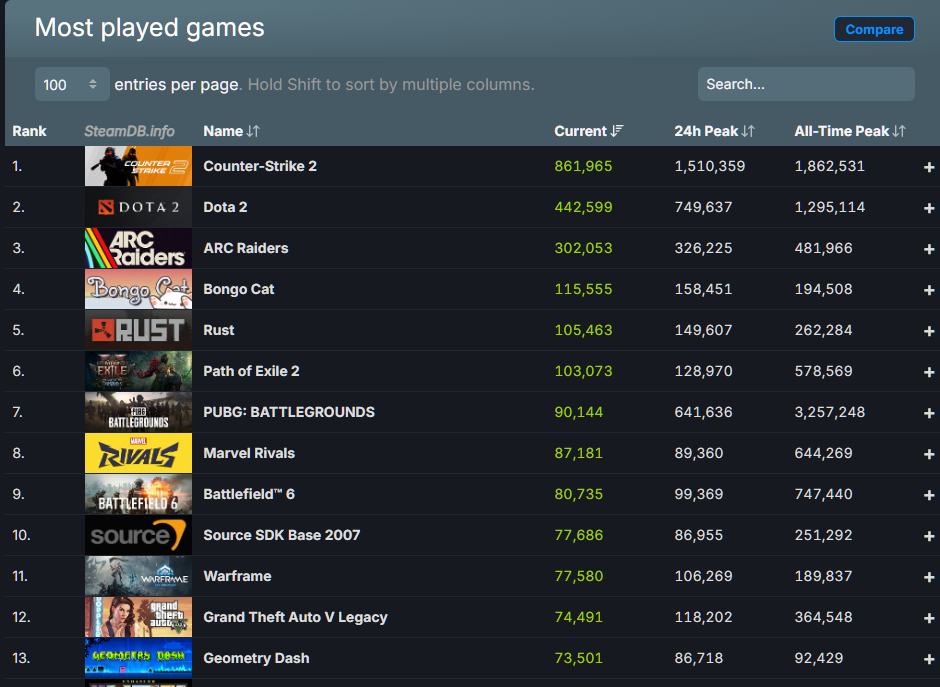Select 24h peak value 118,202

tap(703, 617)
